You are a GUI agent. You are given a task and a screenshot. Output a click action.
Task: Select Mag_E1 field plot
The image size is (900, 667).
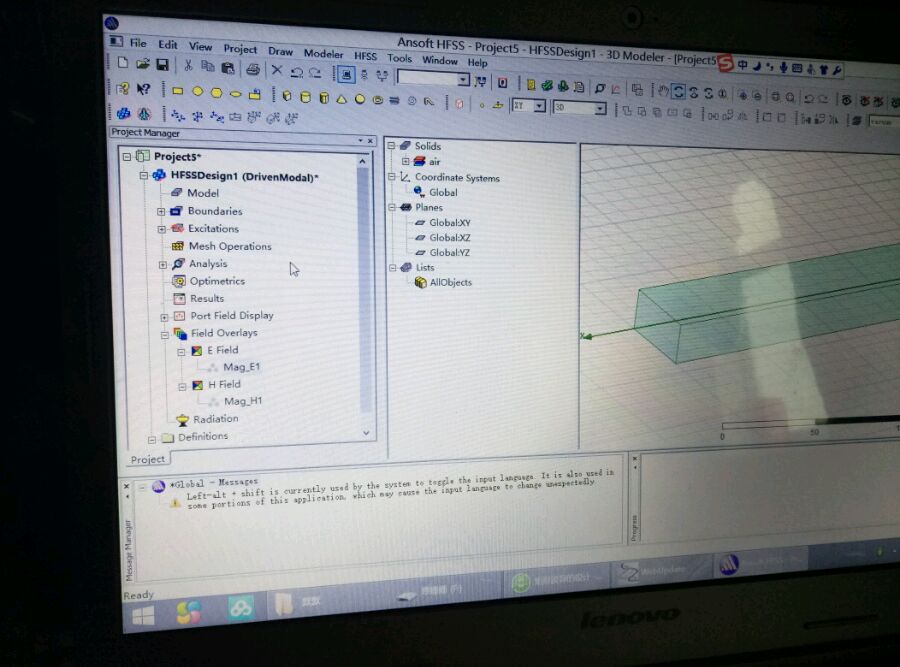[x=242, y=367]
